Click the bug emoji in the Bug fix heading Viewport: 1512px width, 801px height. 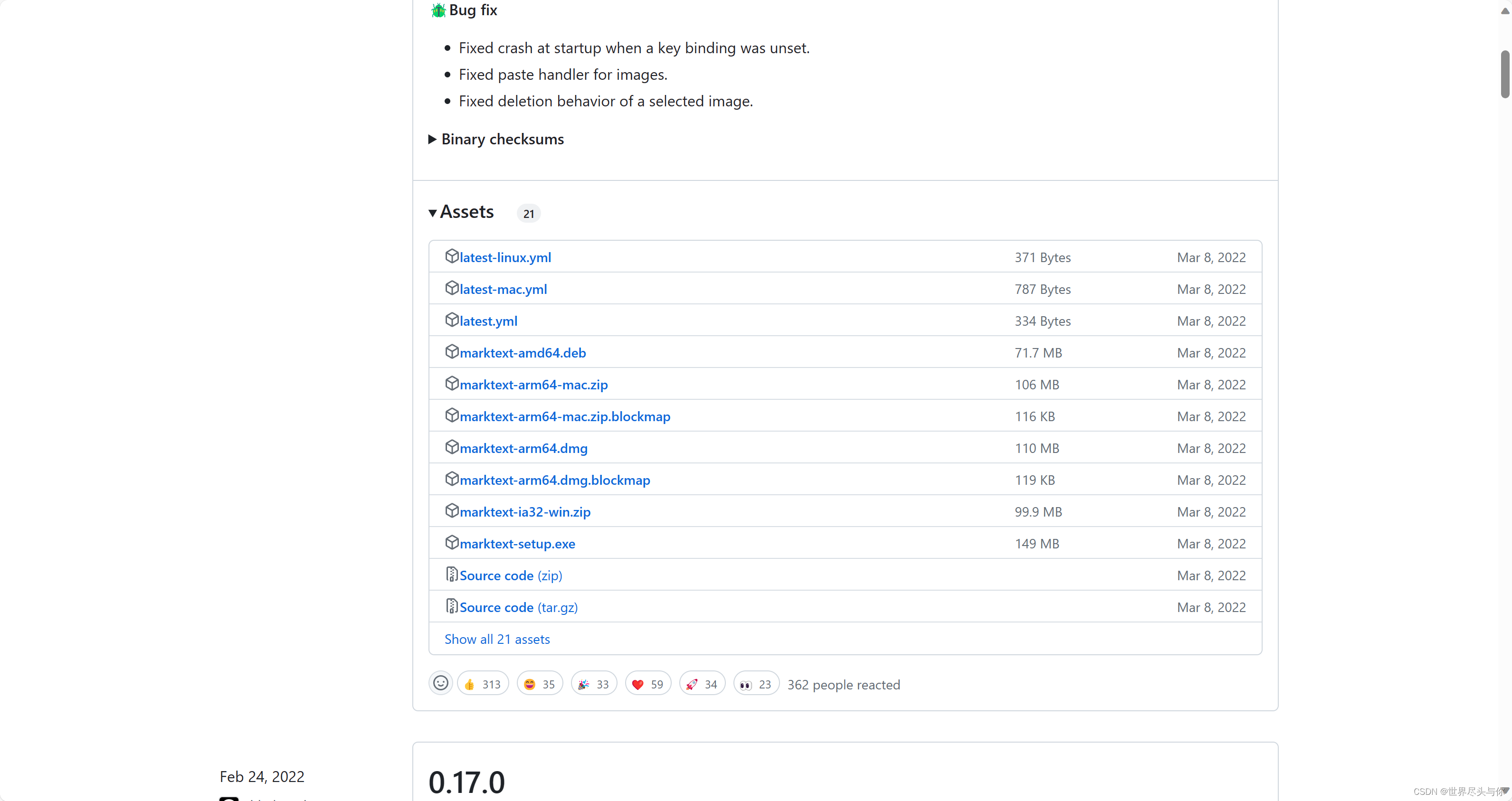tap(438, 10)
